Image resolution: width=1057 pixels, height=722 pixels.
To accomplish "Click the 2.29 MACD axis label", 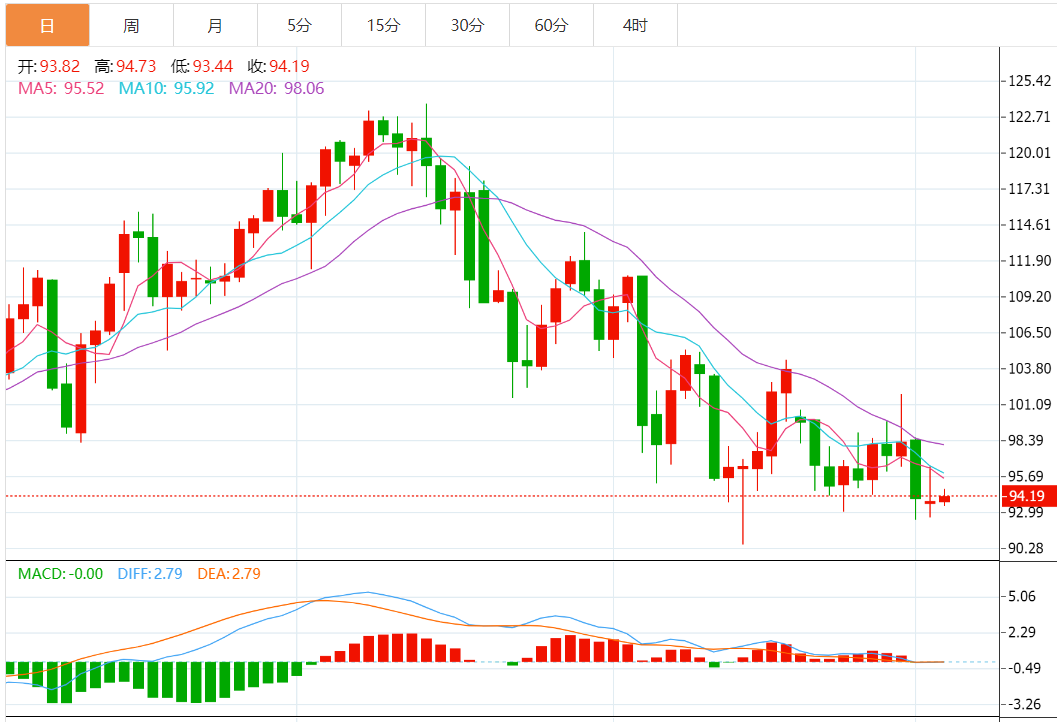I will pos(1022,632).
